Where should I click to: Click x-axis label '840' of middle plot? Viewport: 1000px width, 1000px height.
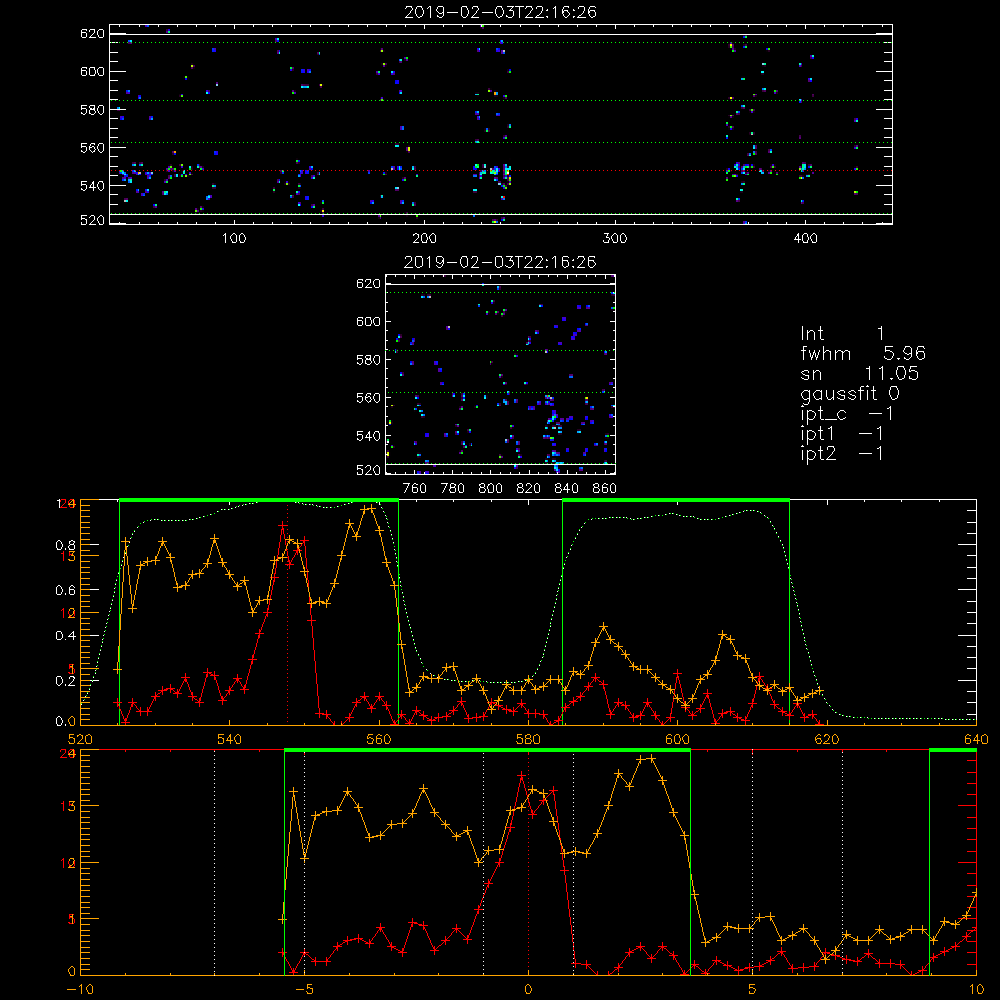pyautogui.click(x=566, y=489)
